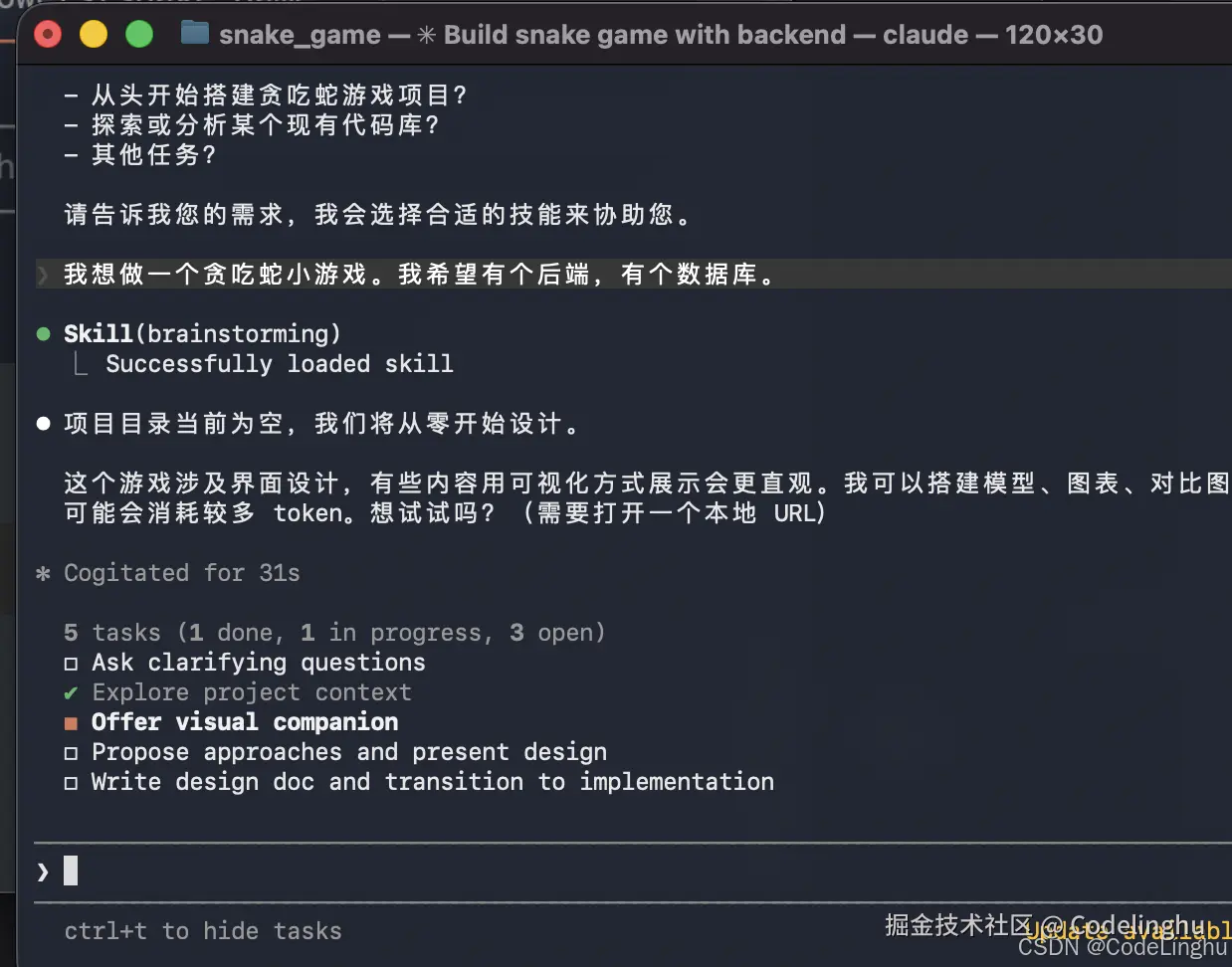Click the yellow minimize window button
1232x967 pixels.
coord(94,35)
